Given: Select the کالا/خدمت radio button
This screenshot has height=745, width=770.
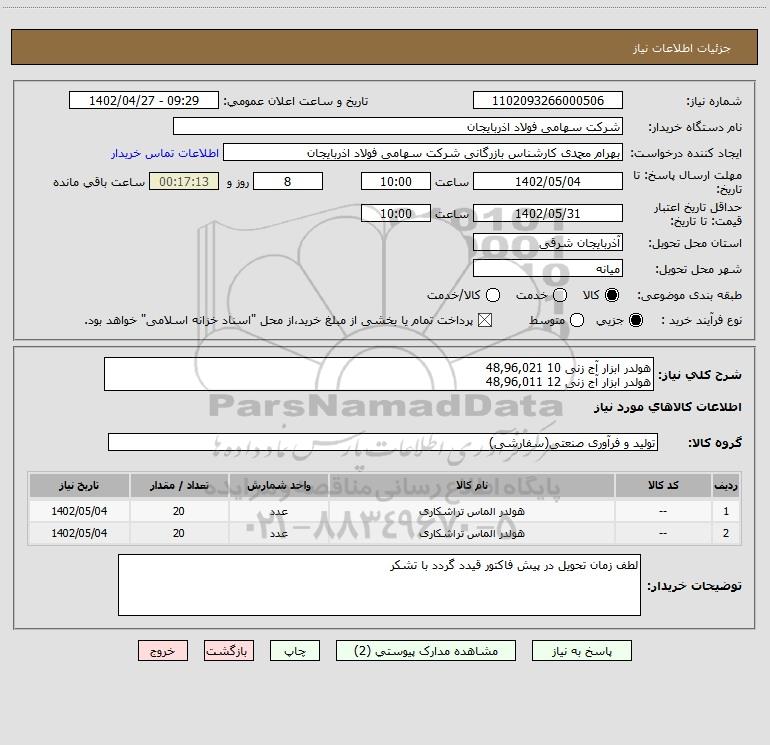Looking at the screenshot, I should (x=493, y=295).
